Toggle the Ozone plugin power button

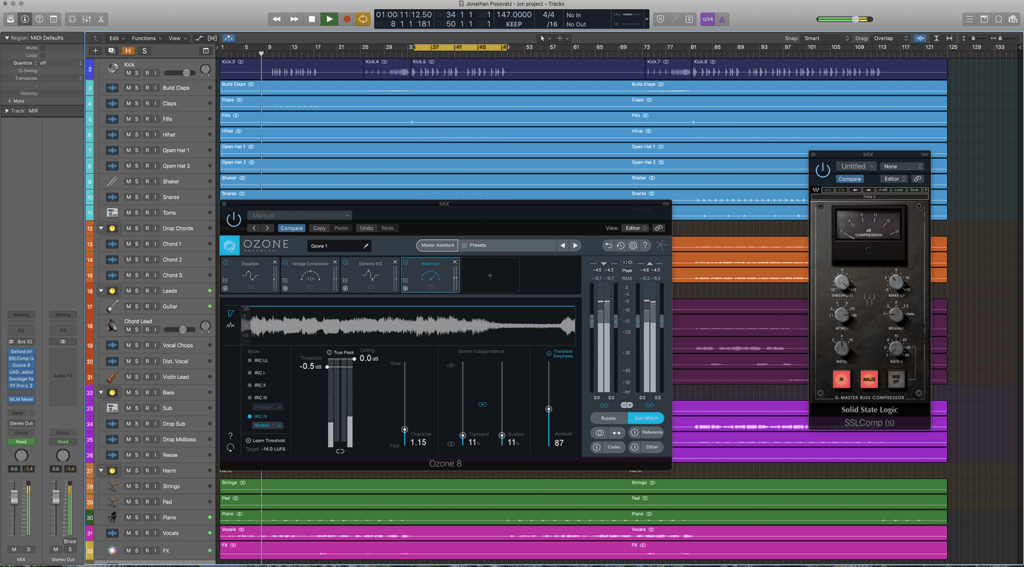[x=234, y=220]
